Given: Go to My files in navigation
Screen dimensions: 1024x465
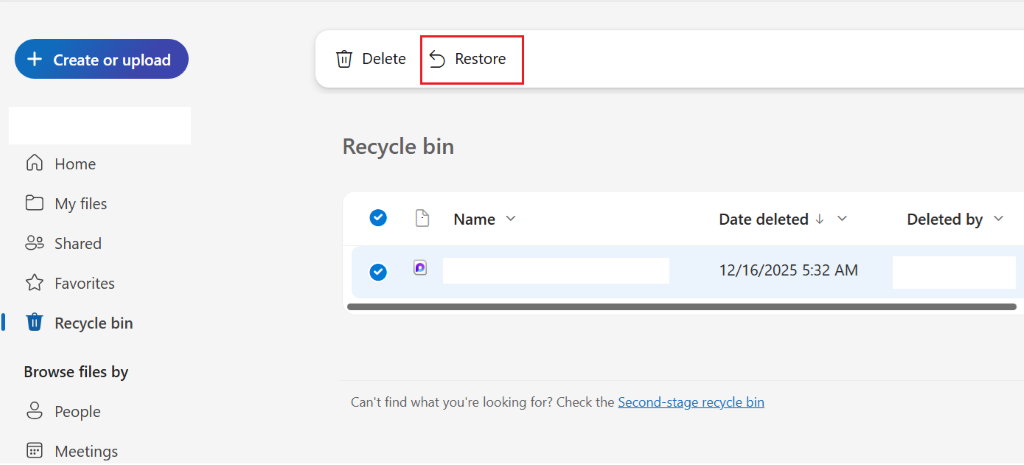Looking at the screenshot, I should [x=80, y=203].
